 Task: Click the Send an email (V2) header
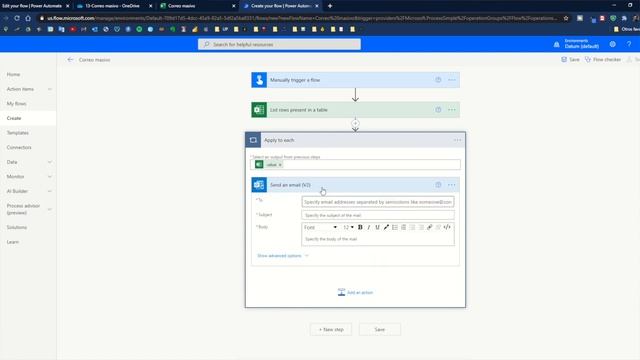point(355,185)
